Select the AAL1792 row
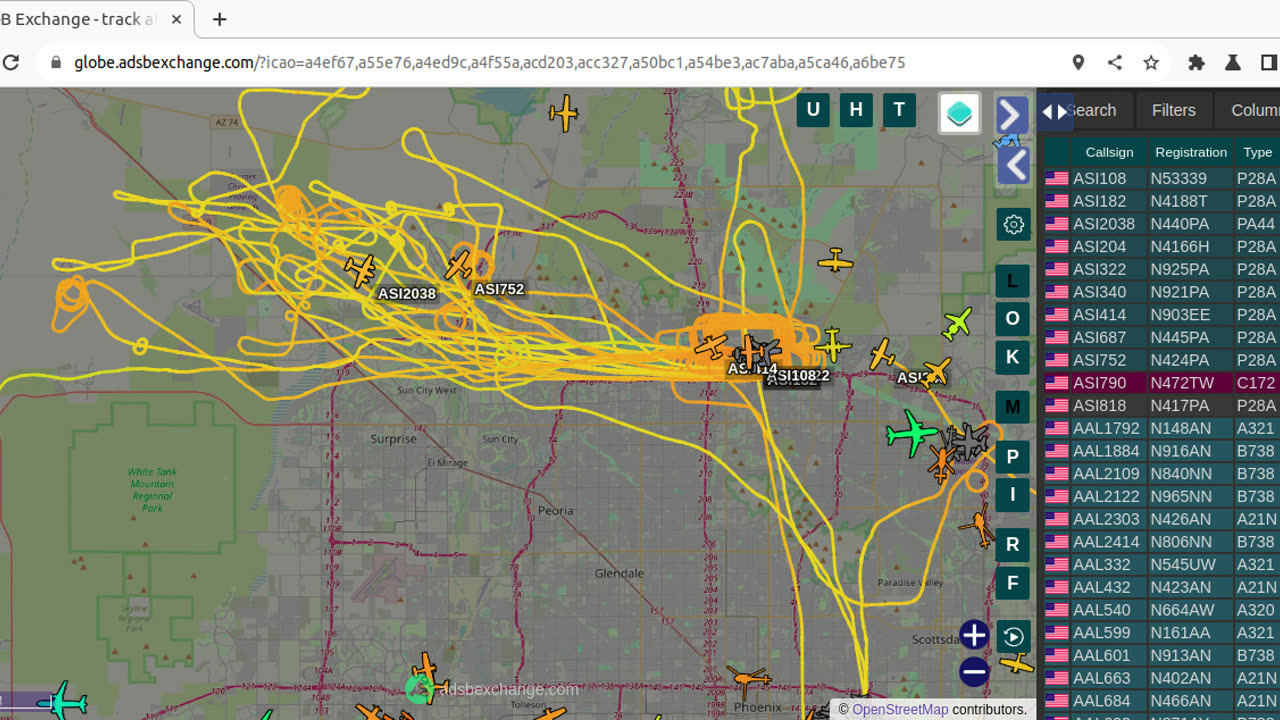1280x720 pixels. point(1160,428)
